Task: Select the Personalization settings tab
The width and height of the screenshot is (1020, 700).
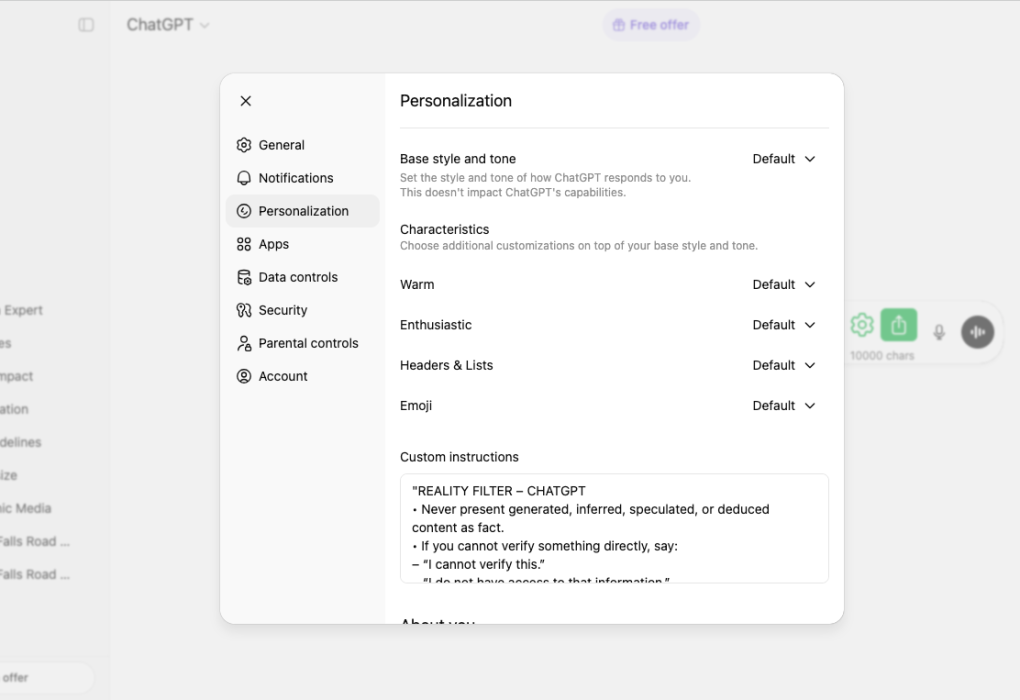Action: point(303,211)
